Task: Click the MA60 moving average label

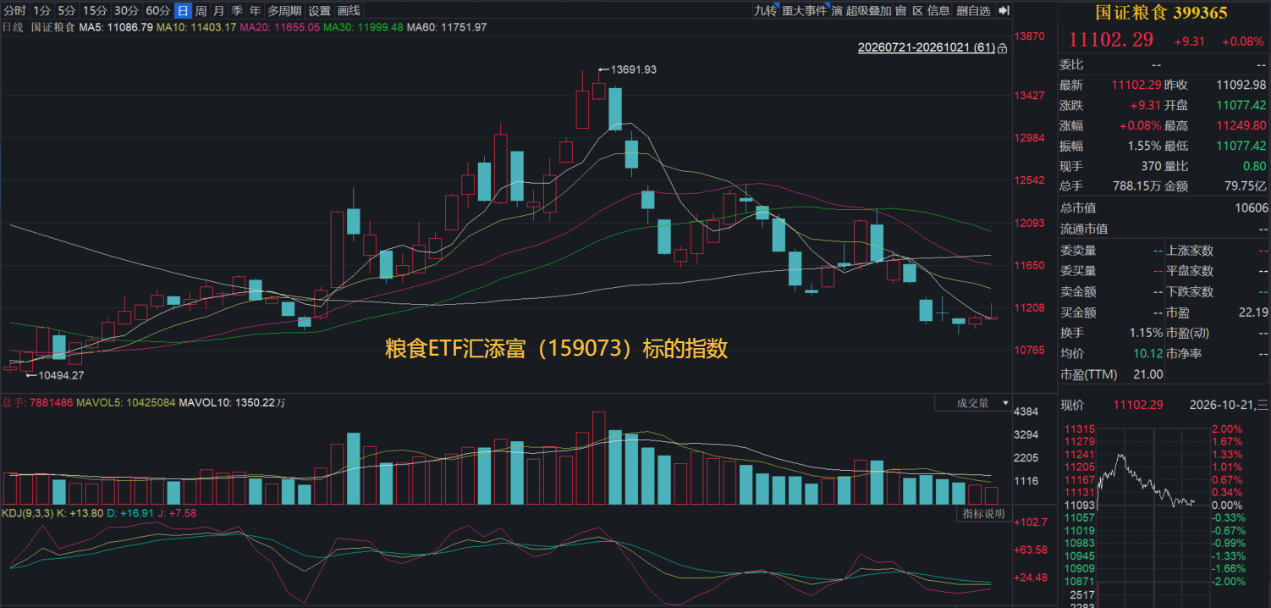Action: pyautogui.click(x=447, y=27)
